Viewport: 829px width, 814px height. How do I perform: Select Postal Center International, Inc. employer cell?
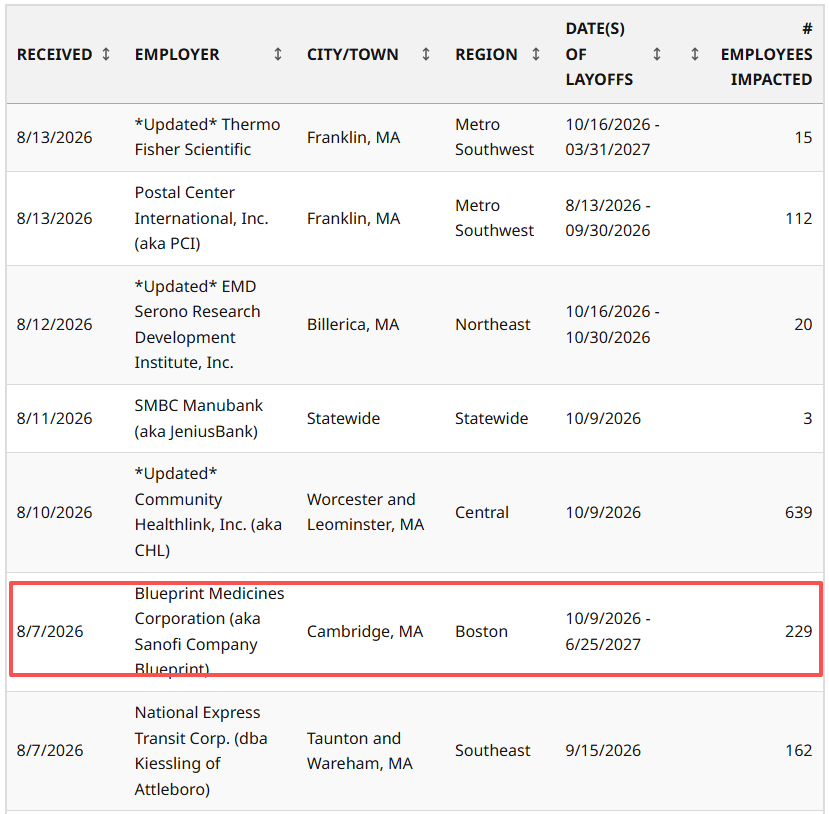201,218
